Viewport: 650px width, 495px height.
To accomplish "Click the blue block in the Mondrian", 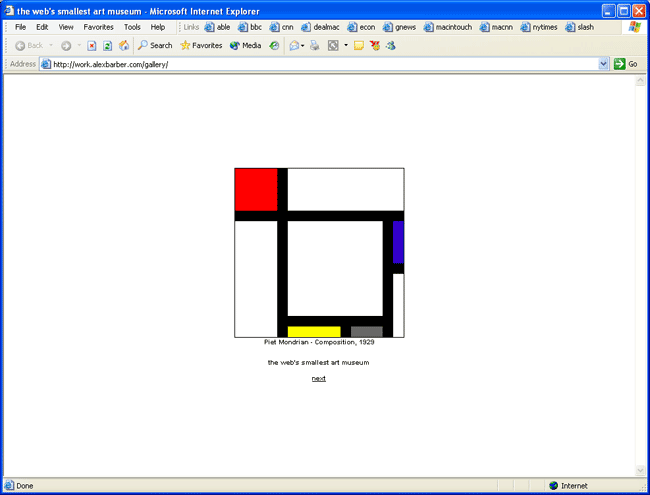I will point(398,242).
